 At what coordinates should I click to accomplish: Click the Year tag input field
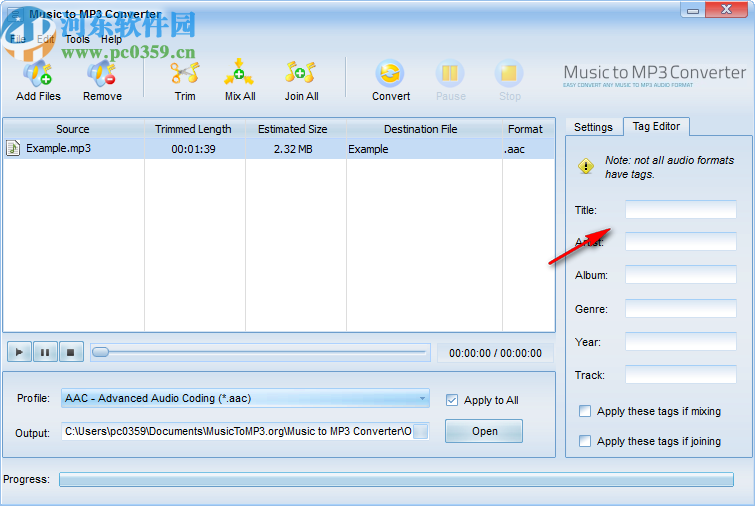coord(681,342)
